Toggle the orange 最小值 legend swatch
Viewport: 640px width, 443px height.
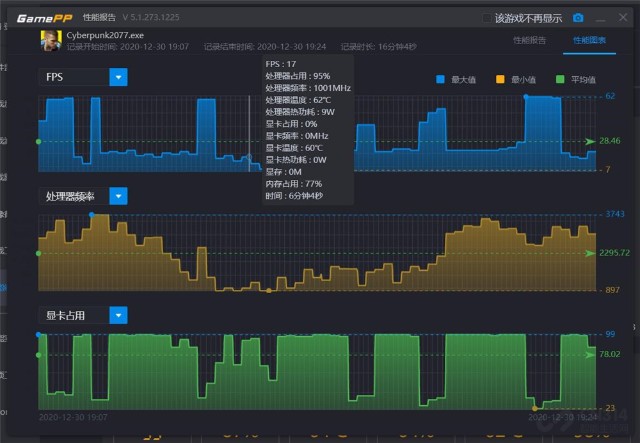pos(501,79)
